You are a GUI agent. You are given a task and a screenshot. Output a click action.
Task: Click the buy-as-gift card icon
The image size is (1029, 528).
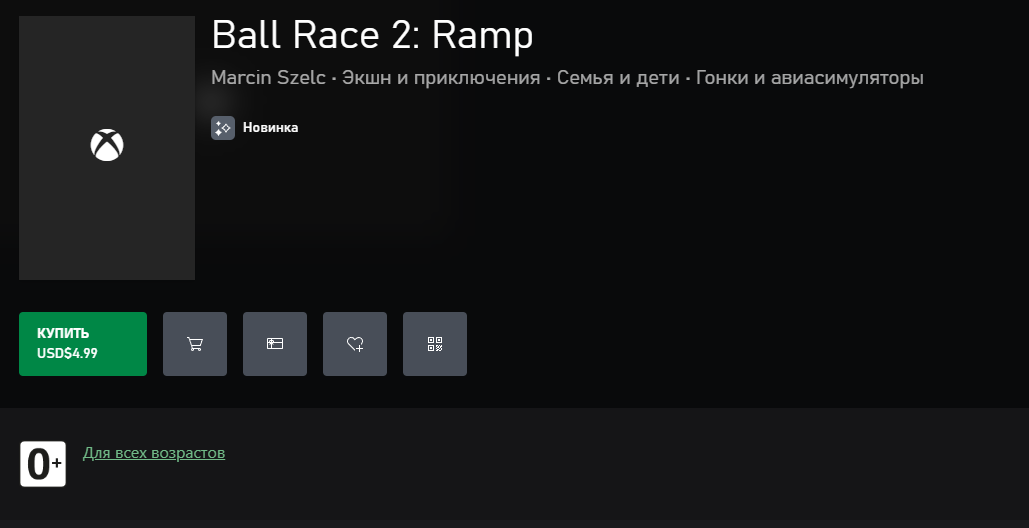[x=275, y=344]
